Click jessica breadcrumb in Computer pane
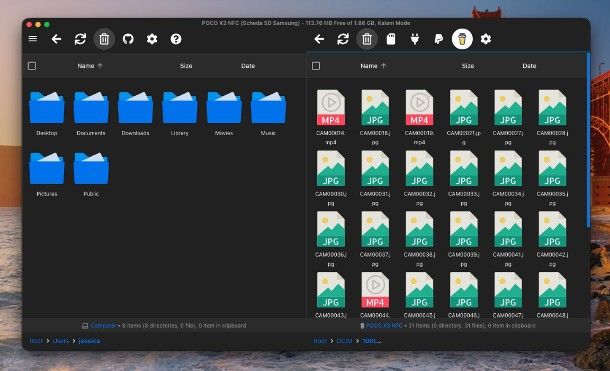The image size is (610, 371). coord(89,341)
